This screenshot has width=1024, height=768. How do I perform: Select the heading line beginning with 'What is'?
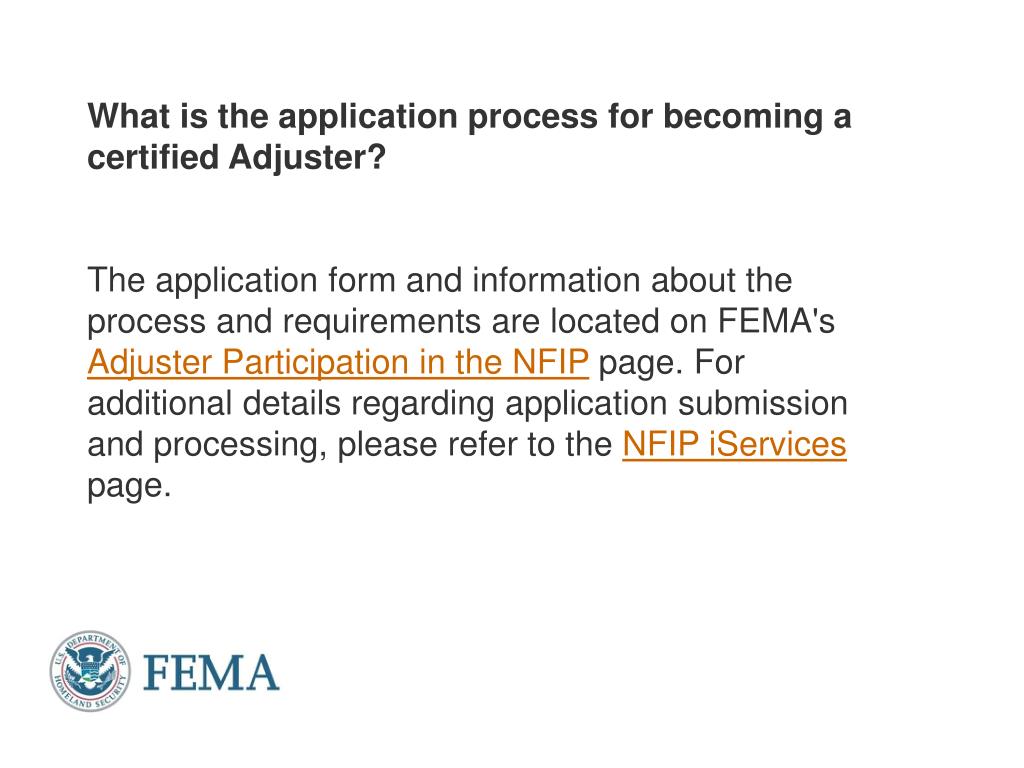[x=469, y=117]
